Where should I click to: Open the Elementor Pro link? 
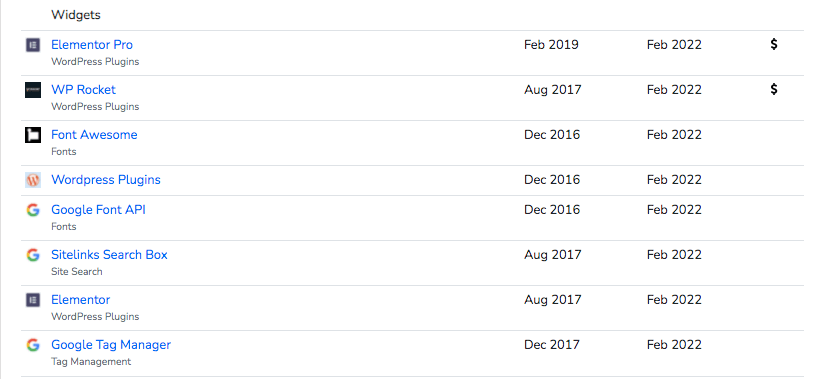pos(92,45)
